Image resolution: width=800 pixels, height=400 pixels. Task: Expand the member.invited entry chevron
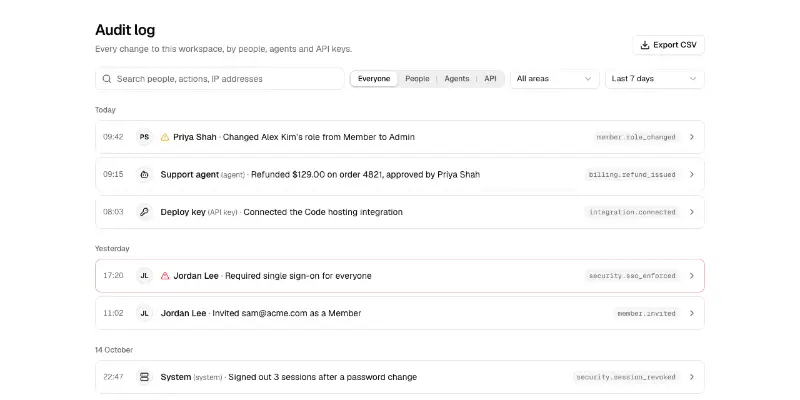tap(692, 313)
